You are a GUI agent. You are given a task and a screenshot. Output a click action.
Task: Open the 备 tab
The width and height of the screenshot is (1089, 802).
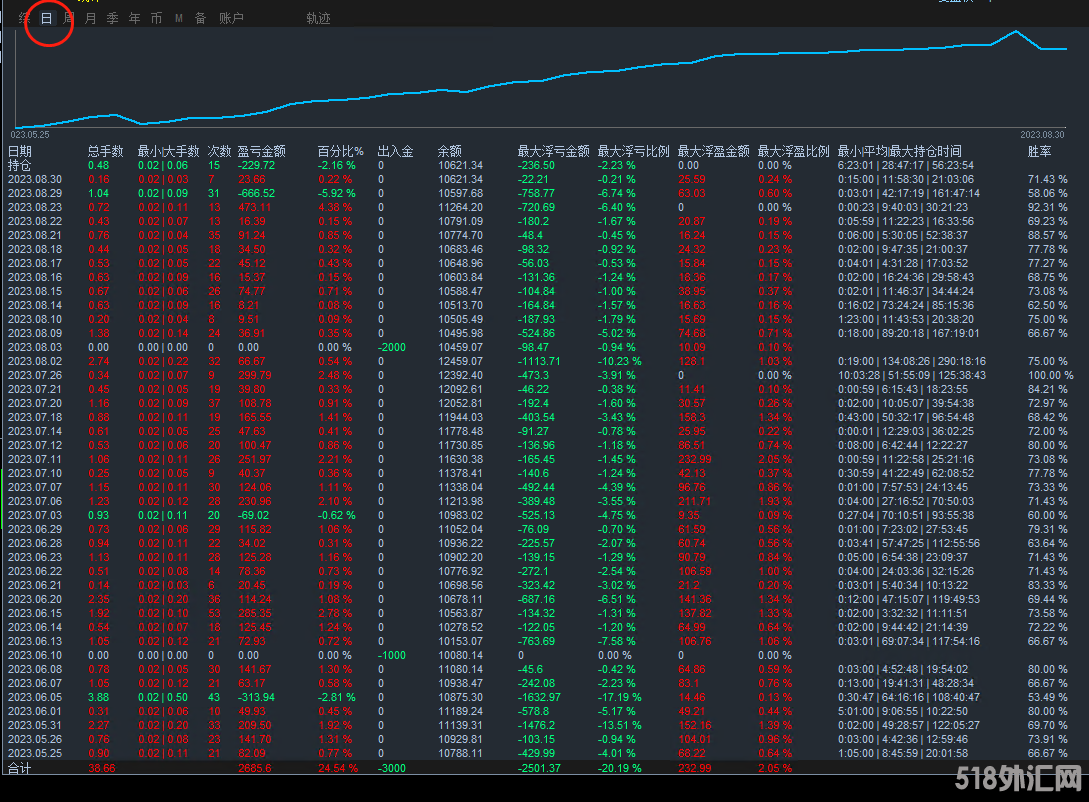[200, 18]
